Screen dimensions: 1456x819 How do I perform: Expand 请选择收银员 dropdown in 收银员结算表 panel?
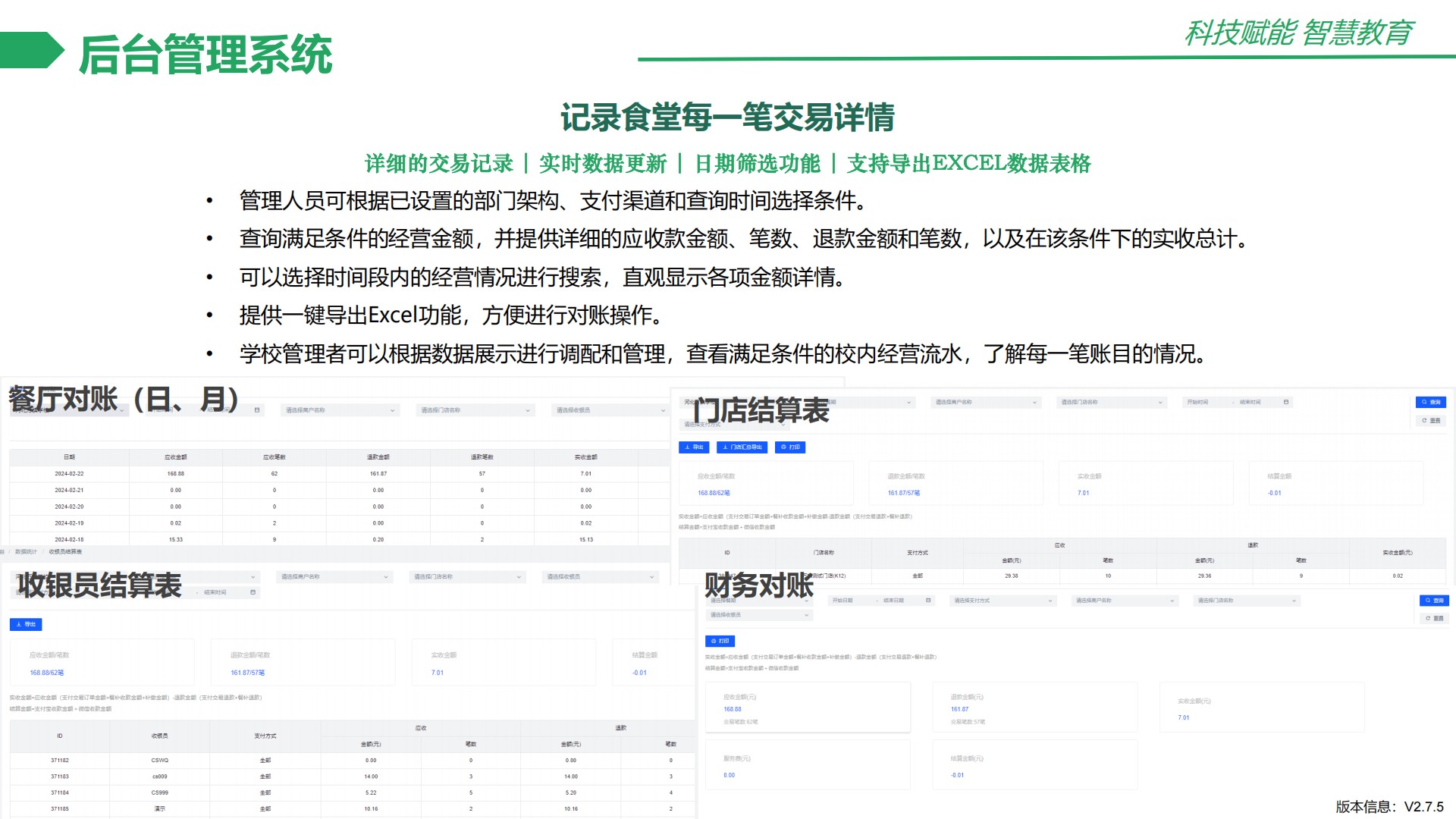601,577
